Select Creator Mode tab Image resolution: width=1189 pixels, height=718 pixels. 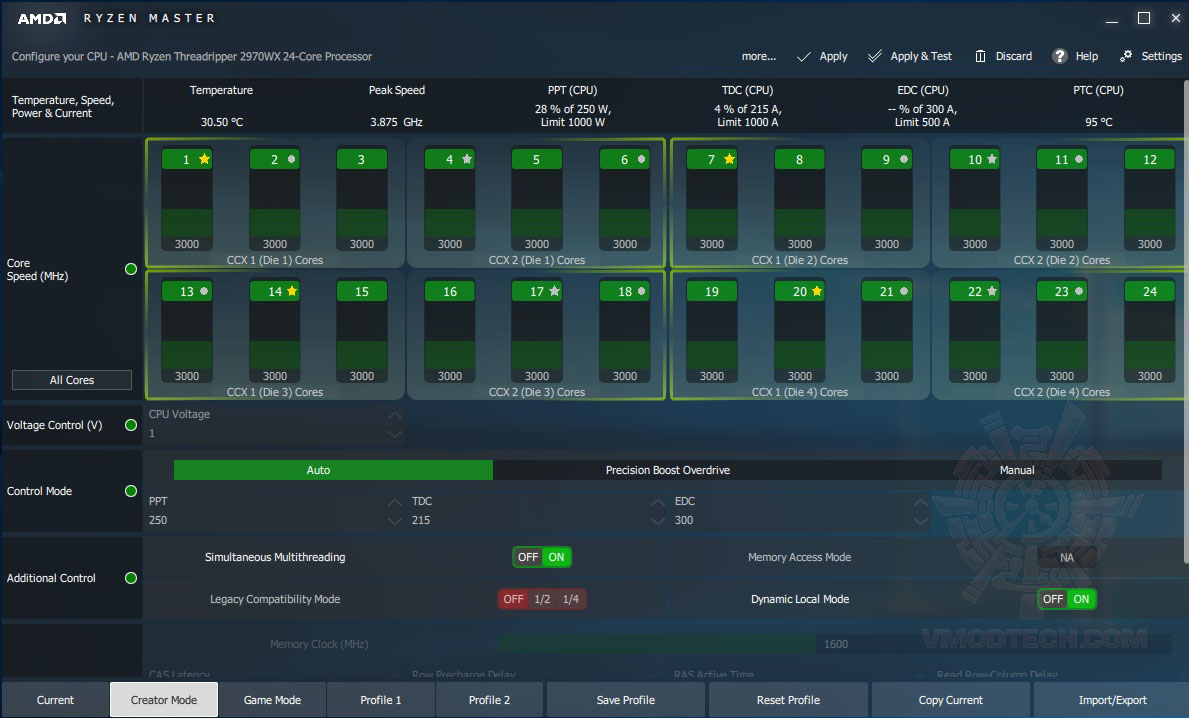pos(164,700)
